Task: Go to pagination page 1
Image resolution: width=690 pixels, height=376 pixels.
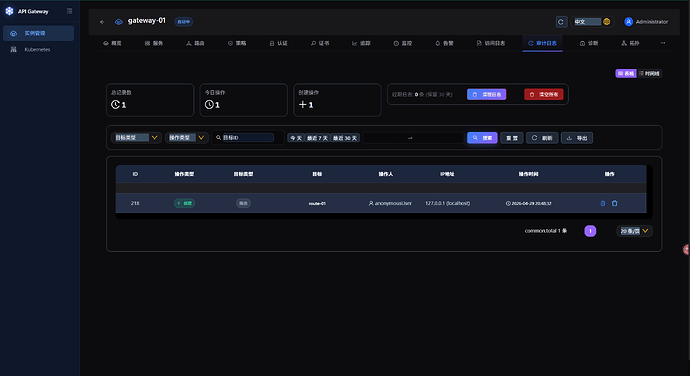Action: coord(590,231)
